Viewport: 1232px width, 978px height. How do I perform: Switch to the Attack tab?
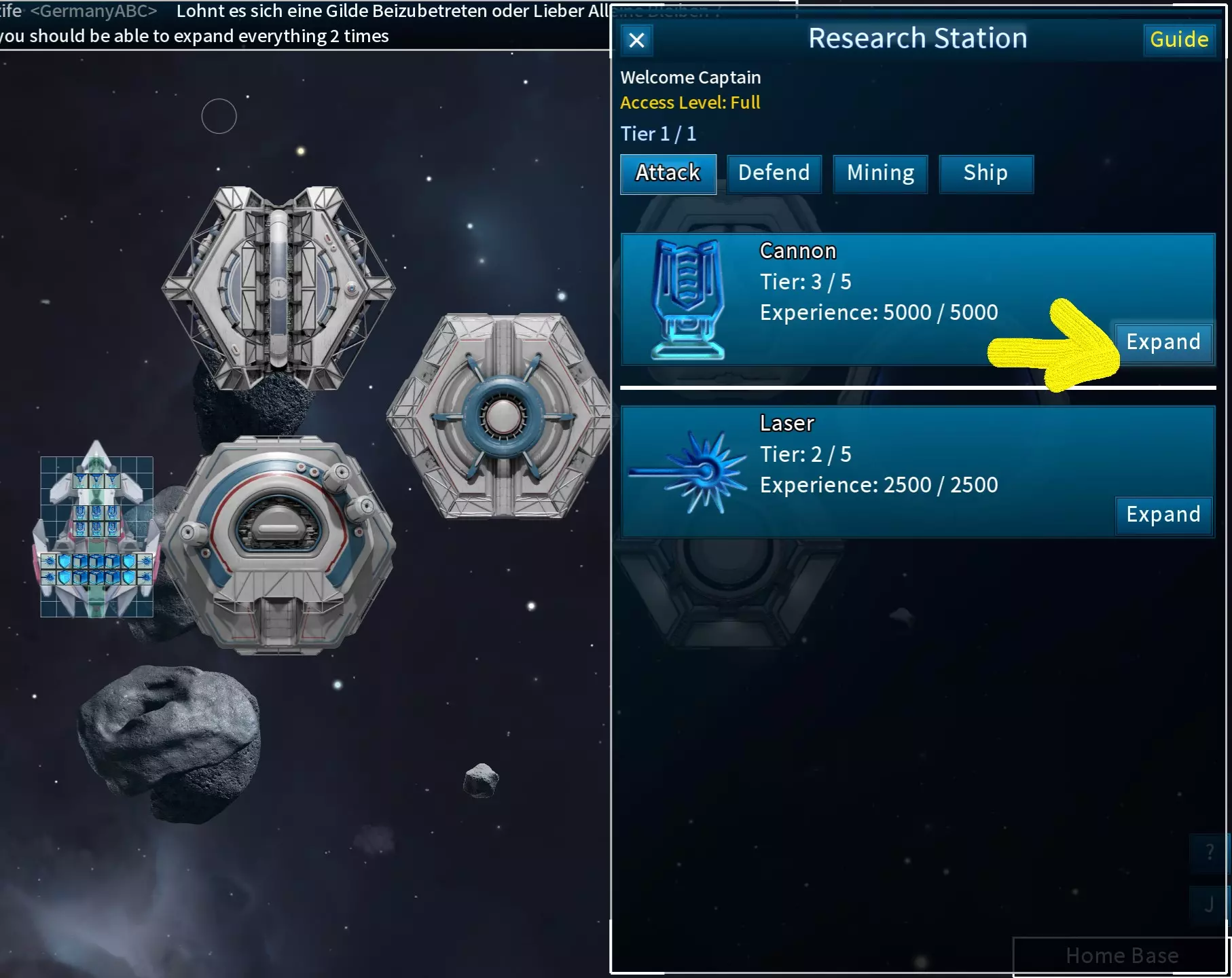[x=668, y=173]
